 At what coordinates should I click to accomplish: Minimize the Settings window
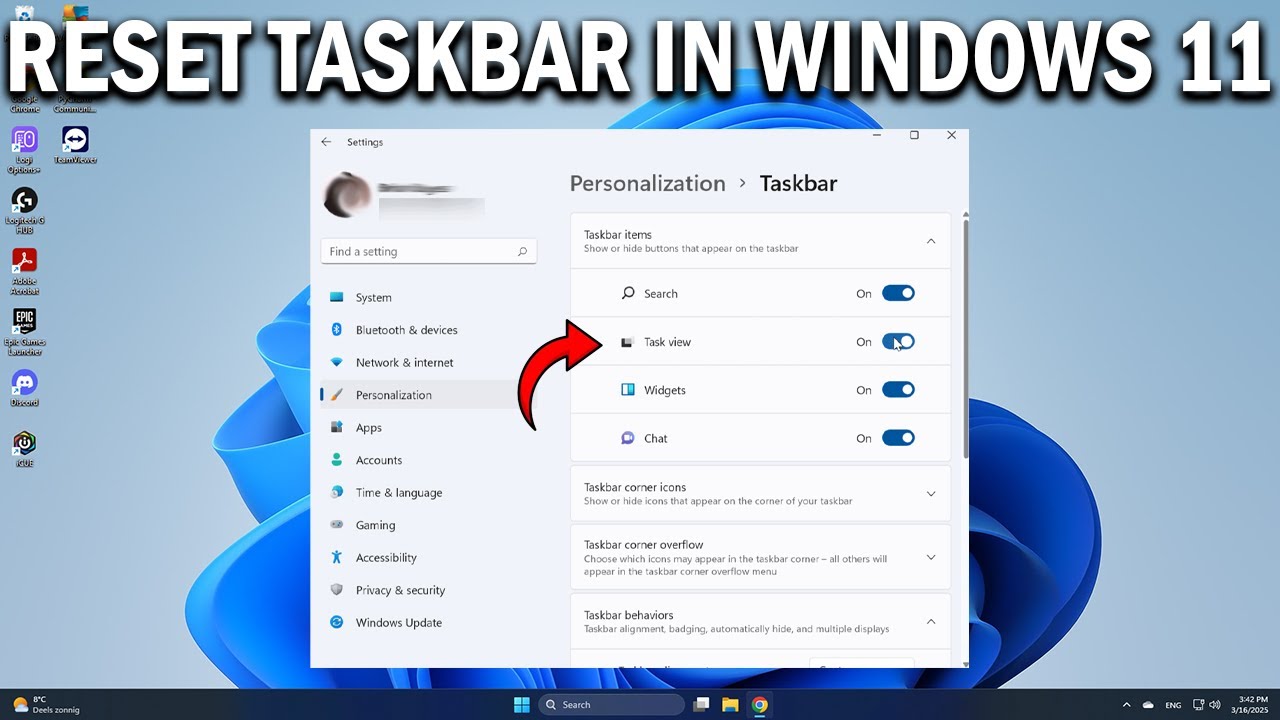(877, 134)
